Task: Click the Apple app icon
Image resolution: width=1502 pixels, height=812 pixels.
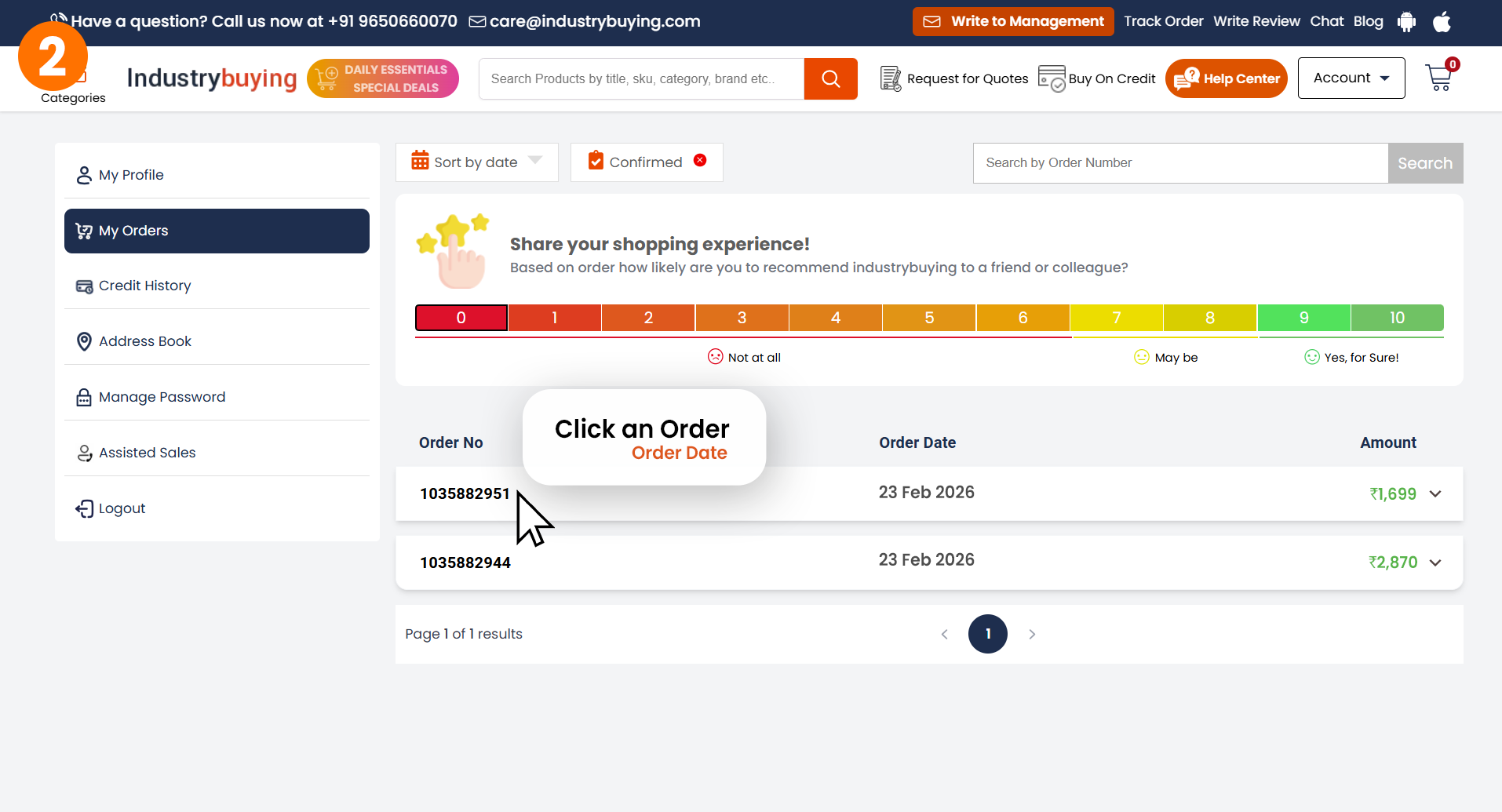Action: pos(1442,22)
